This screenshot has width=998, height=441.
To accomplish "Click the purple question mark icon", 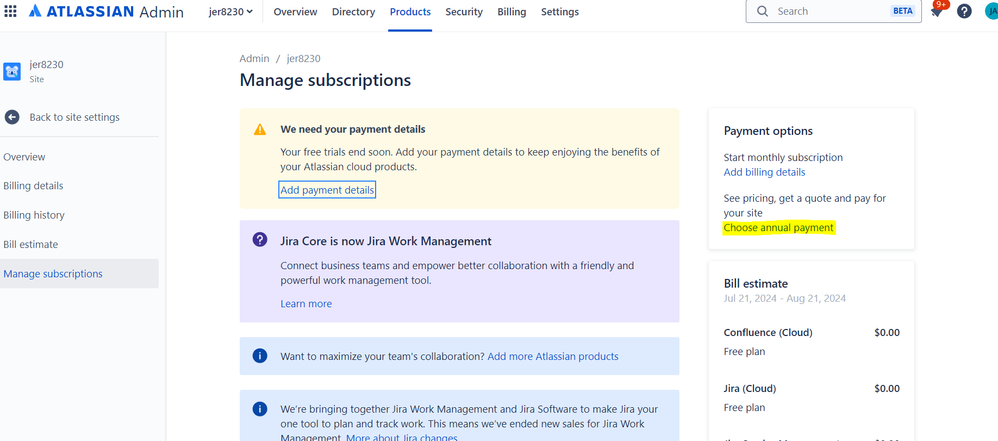I will coord(260,240).
